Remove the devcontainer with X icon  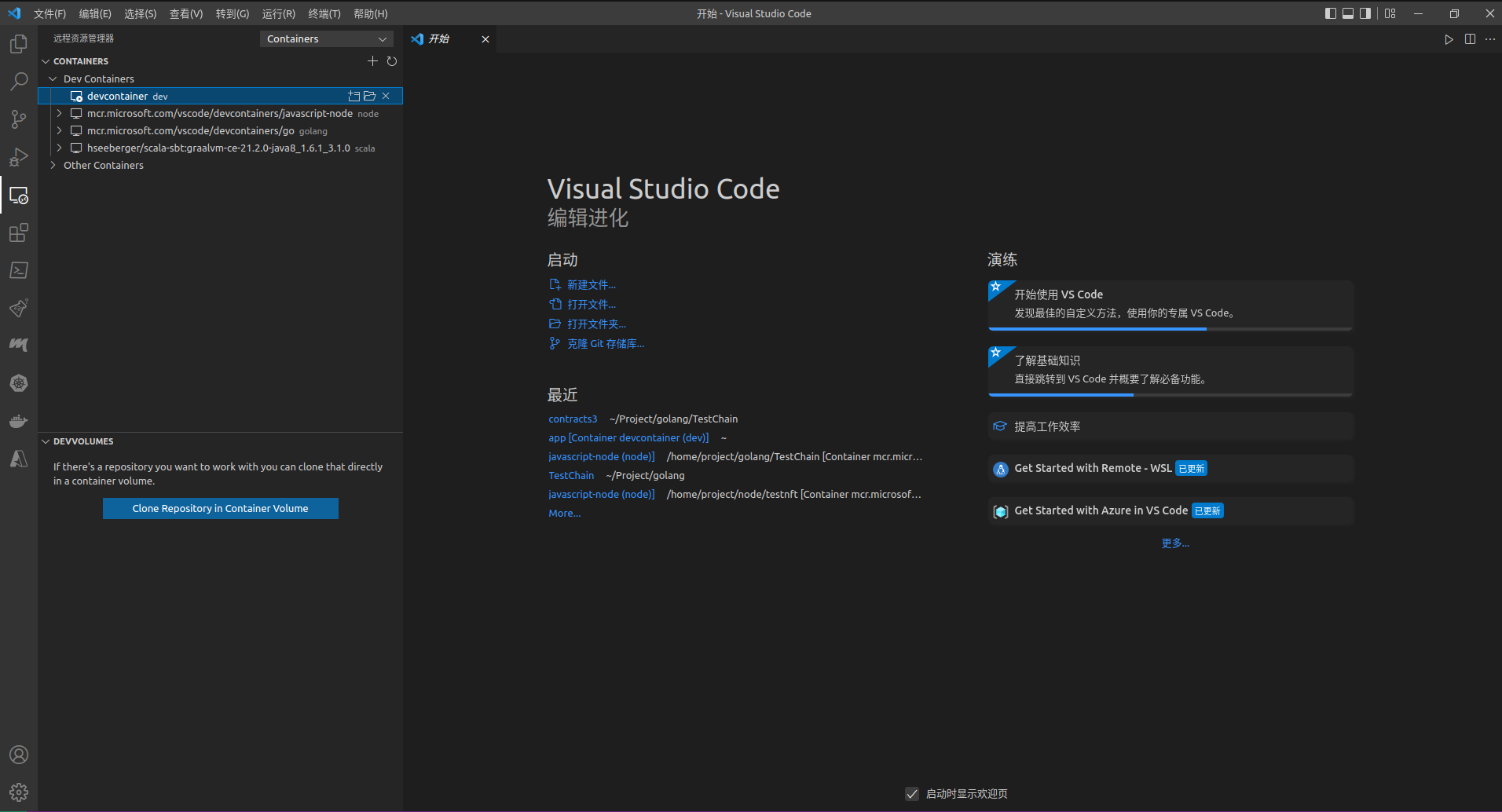(x=386, y=96)
